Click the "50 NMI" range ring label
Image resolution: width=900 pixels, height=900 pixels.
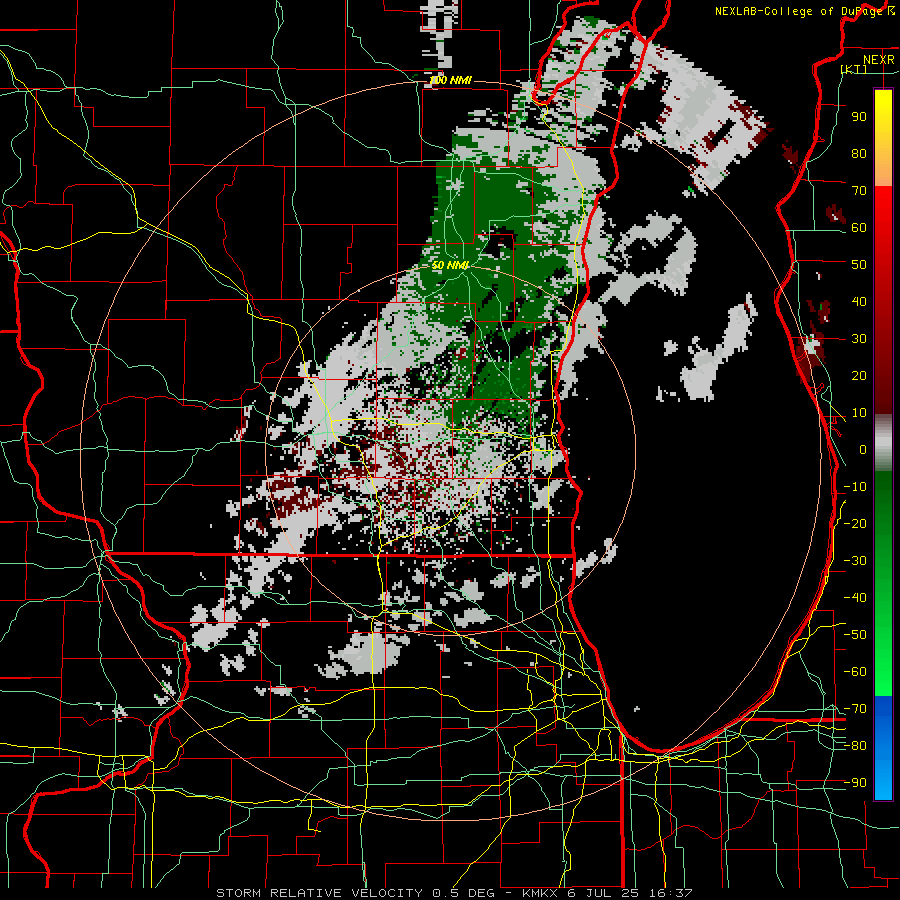(451, 265)
